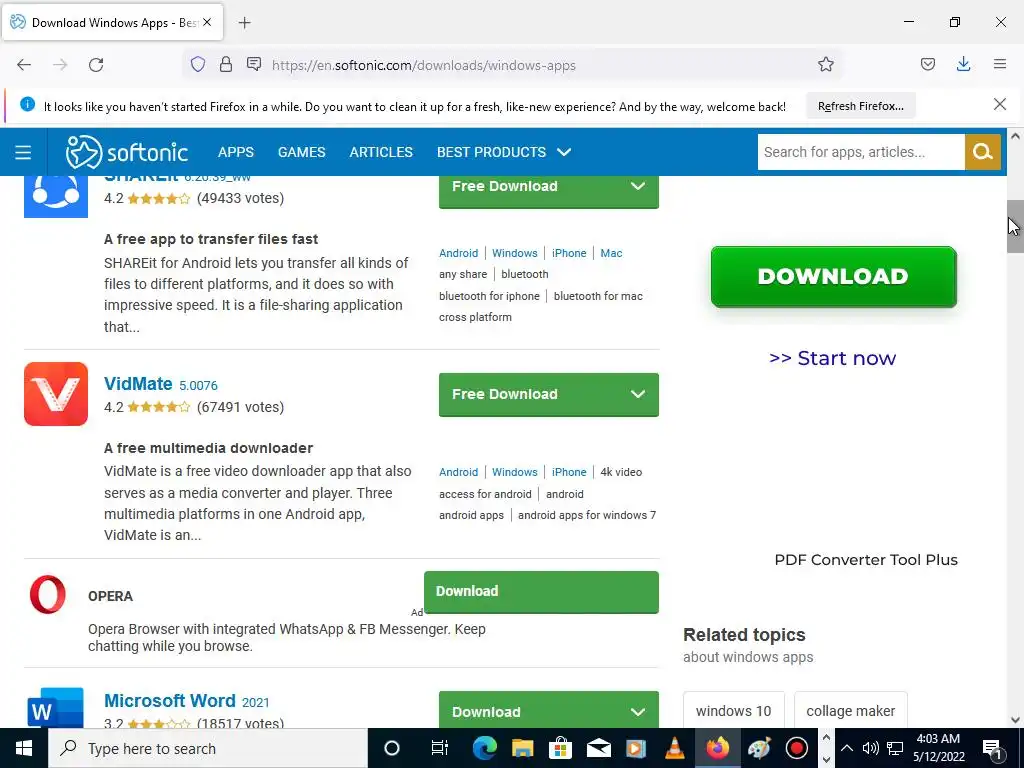Viewport: 1024px width, 768px height.
Task: Open the collage maker related topic
Action: 850,711
